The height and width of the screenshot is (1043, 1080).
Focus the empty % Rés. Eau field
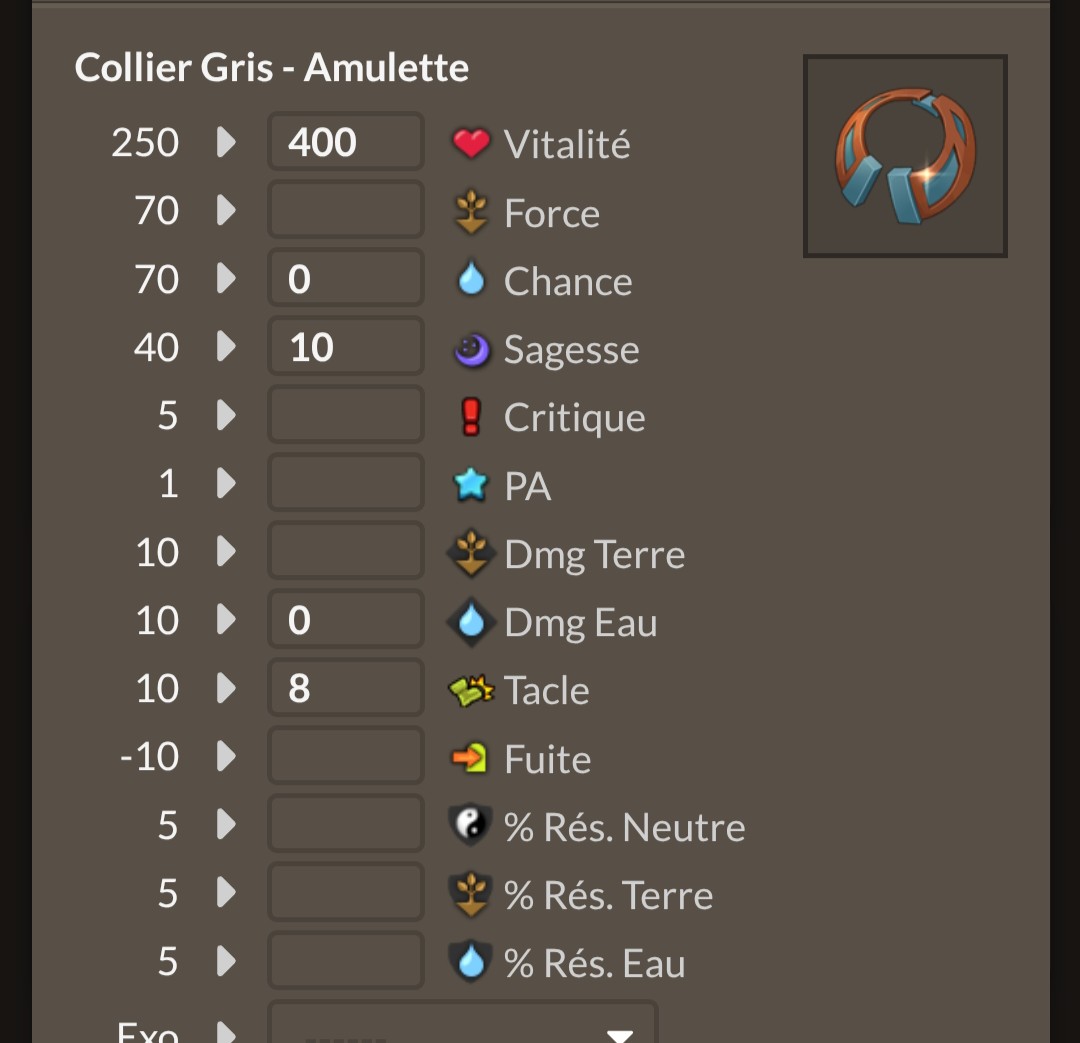coord(346,960)
